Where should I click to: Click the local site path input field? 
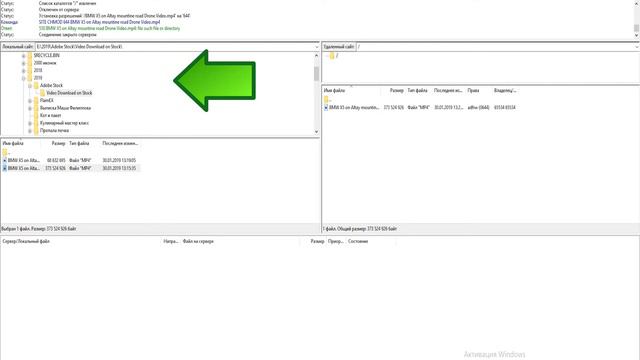point(174,47)
